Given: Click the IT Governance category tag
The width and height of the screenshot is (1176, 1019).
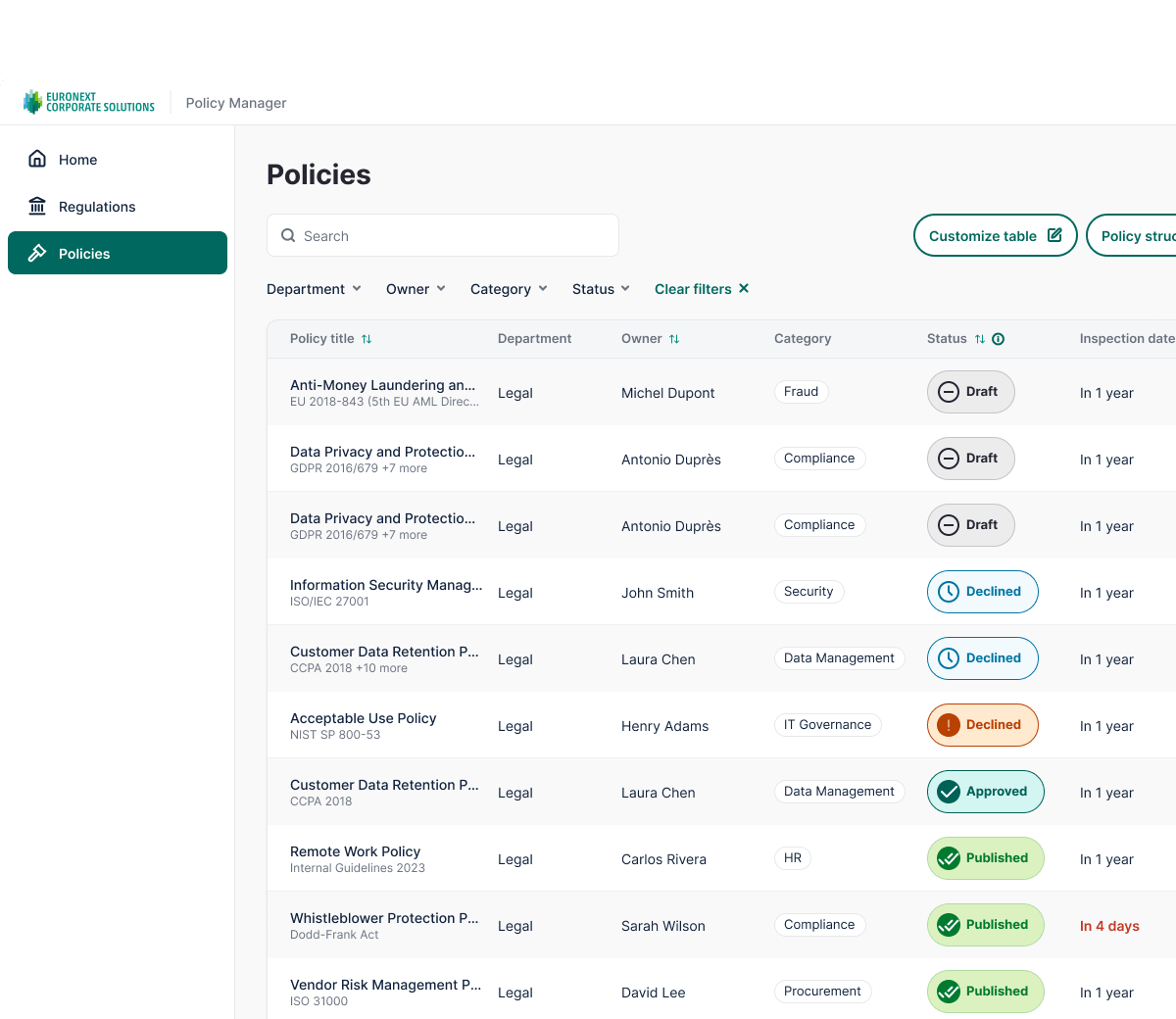Looking at the screenshot, I should [x=828, y=725].
